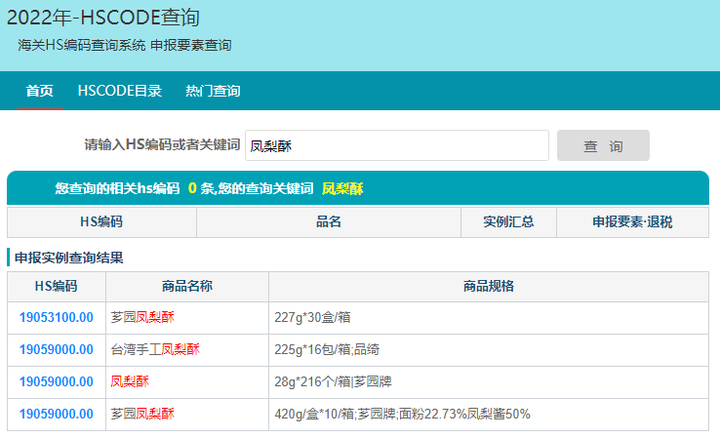The image size is (720, 438).
Task: Click spec text 227g*30盒/箱
Action: 312,317
